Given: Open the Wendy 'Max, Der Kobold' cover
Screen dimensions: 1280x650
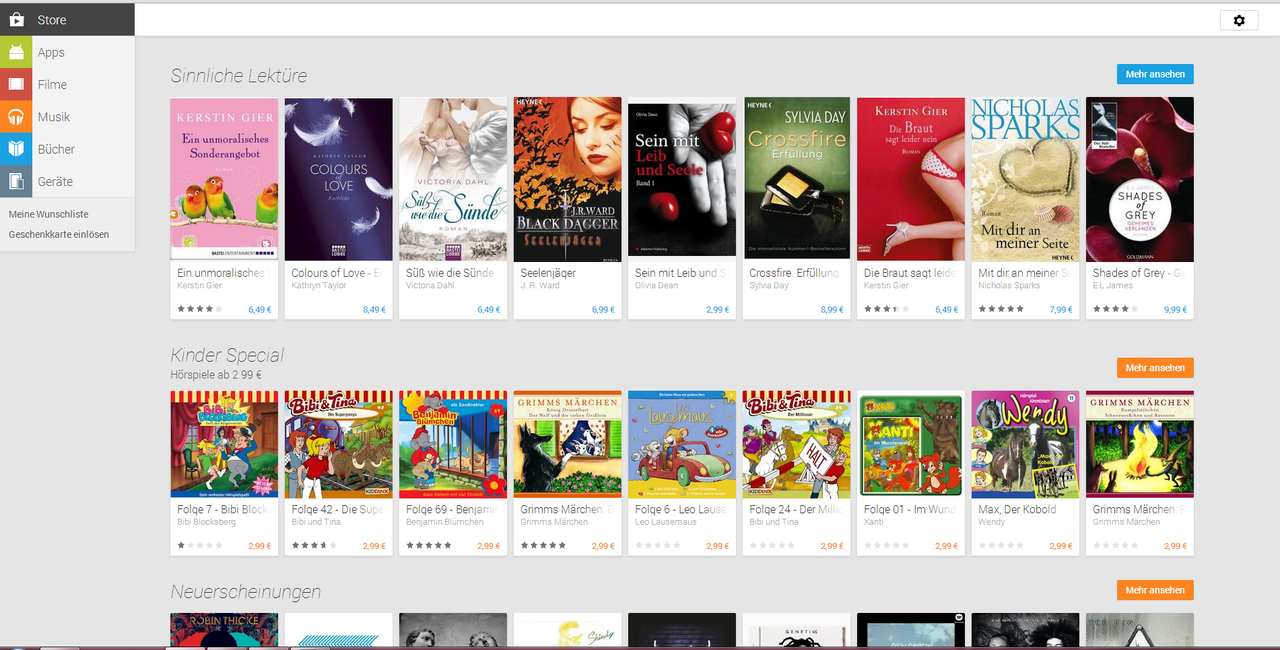Looking at the screenshot, I should pos(1026,444).
